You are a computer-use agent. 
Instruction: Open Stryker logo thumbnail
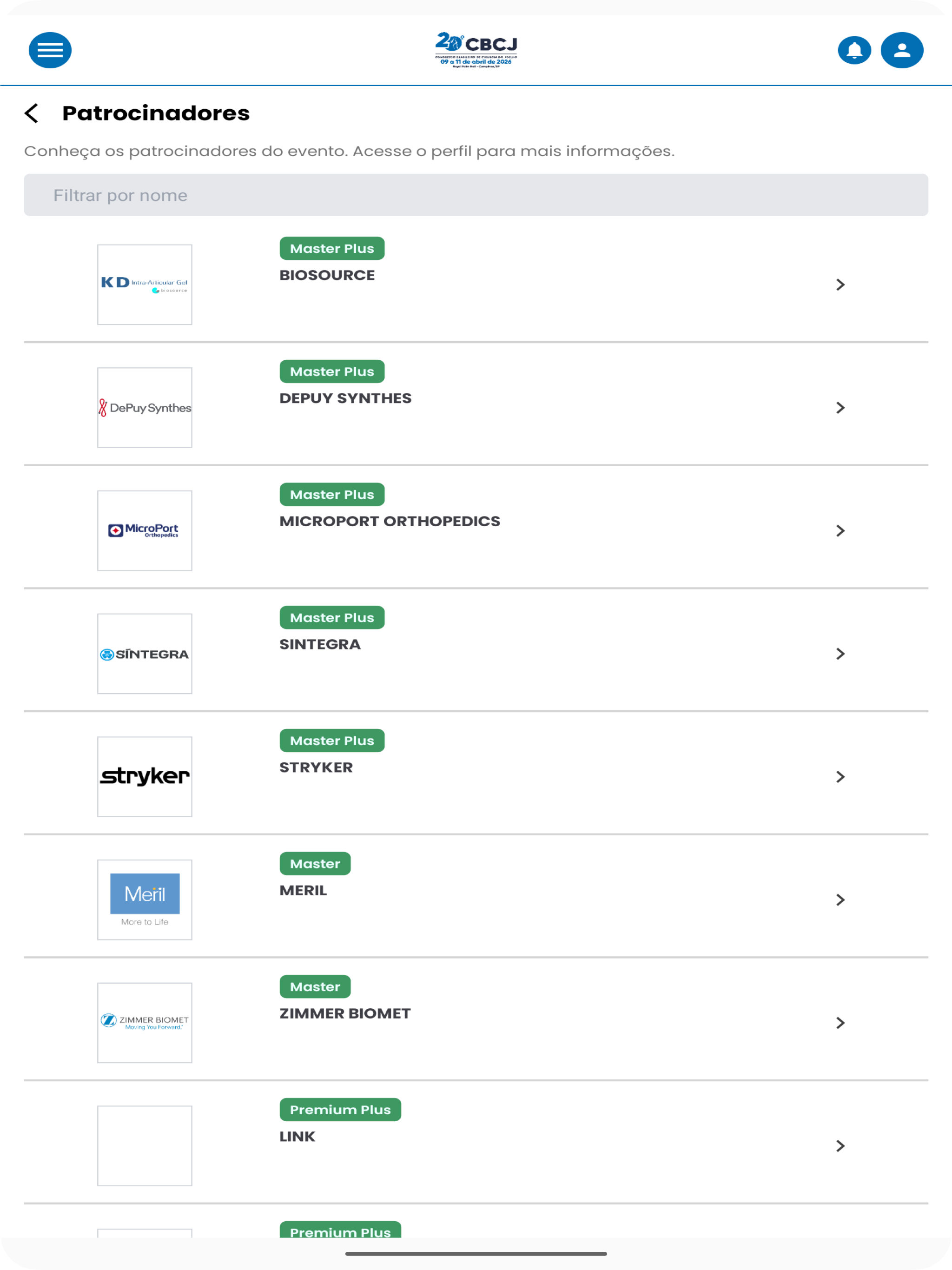[x=145, y=777]
